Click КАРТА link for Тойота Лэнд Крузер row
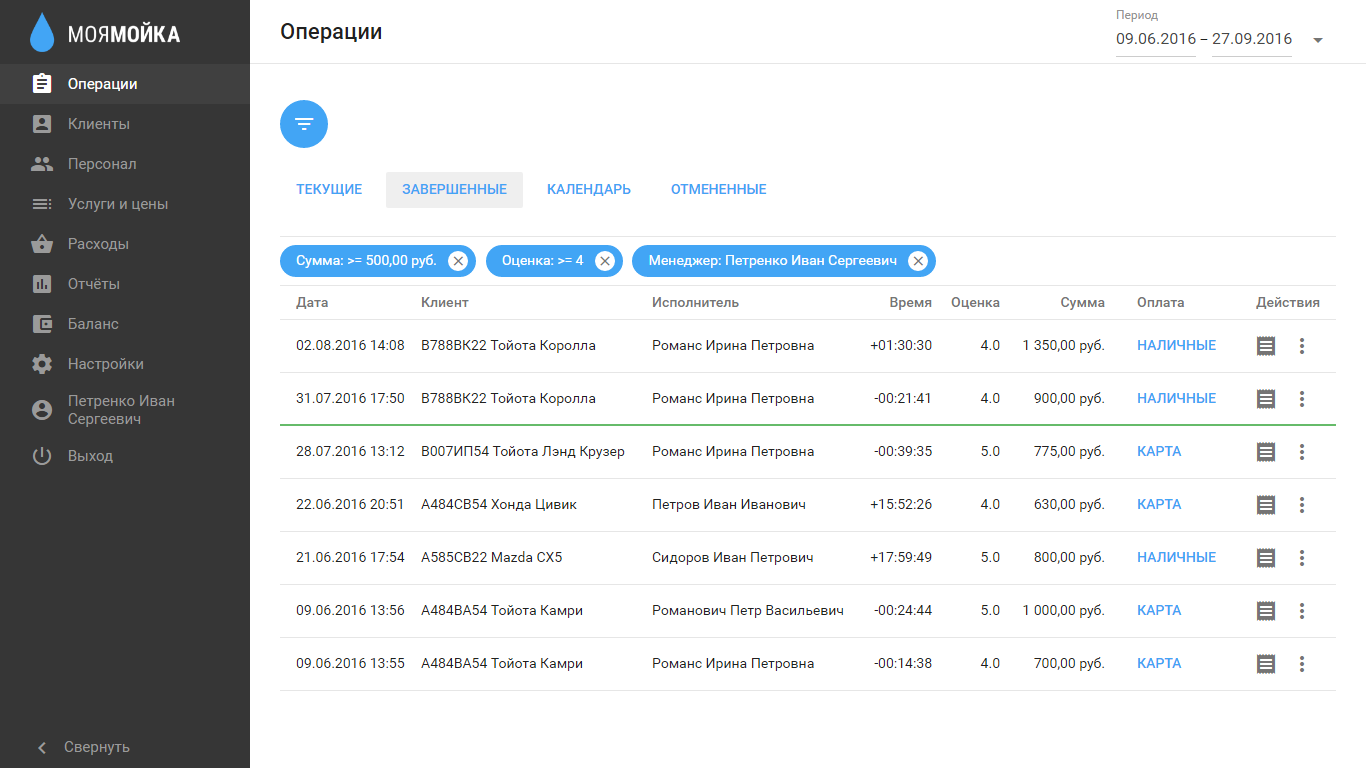 click(x=1159, y=451)
